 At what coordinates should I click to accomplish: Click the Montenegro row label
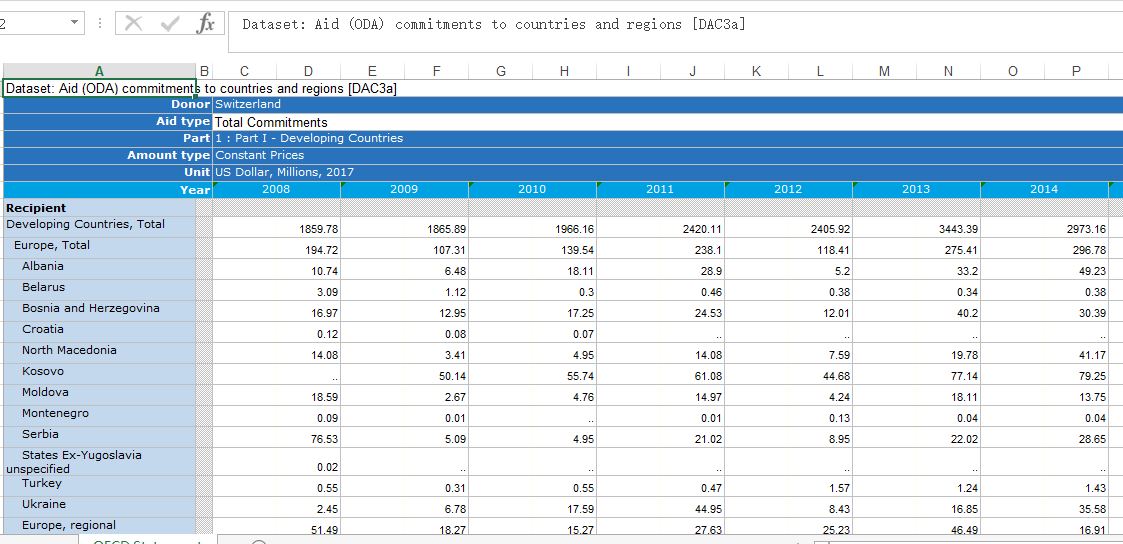(100, 415)
